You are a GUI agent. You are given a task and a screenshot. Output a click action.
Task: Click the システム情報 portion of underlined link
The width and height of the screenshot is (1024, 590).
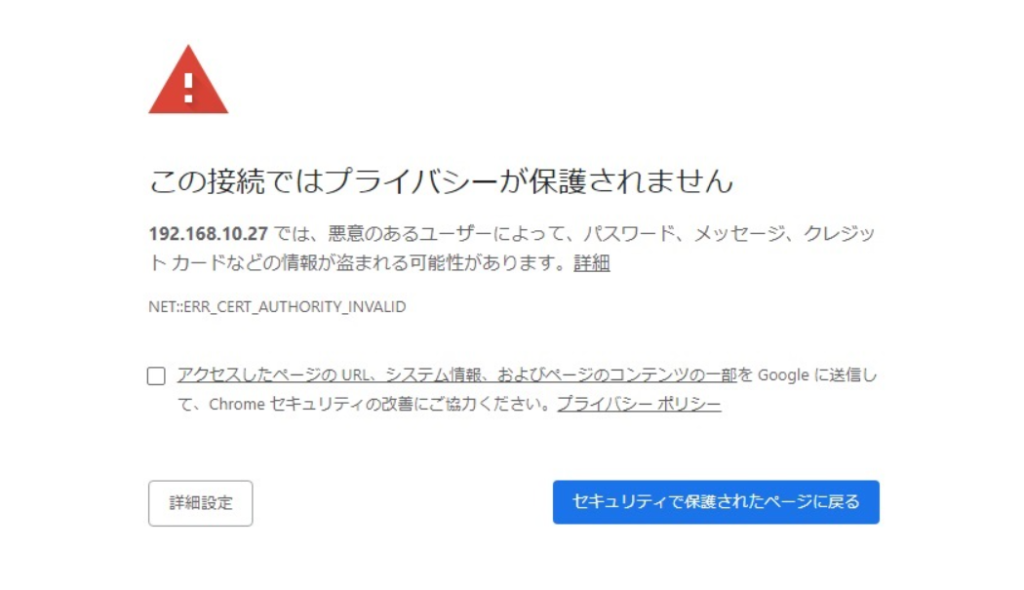(434, 375)
